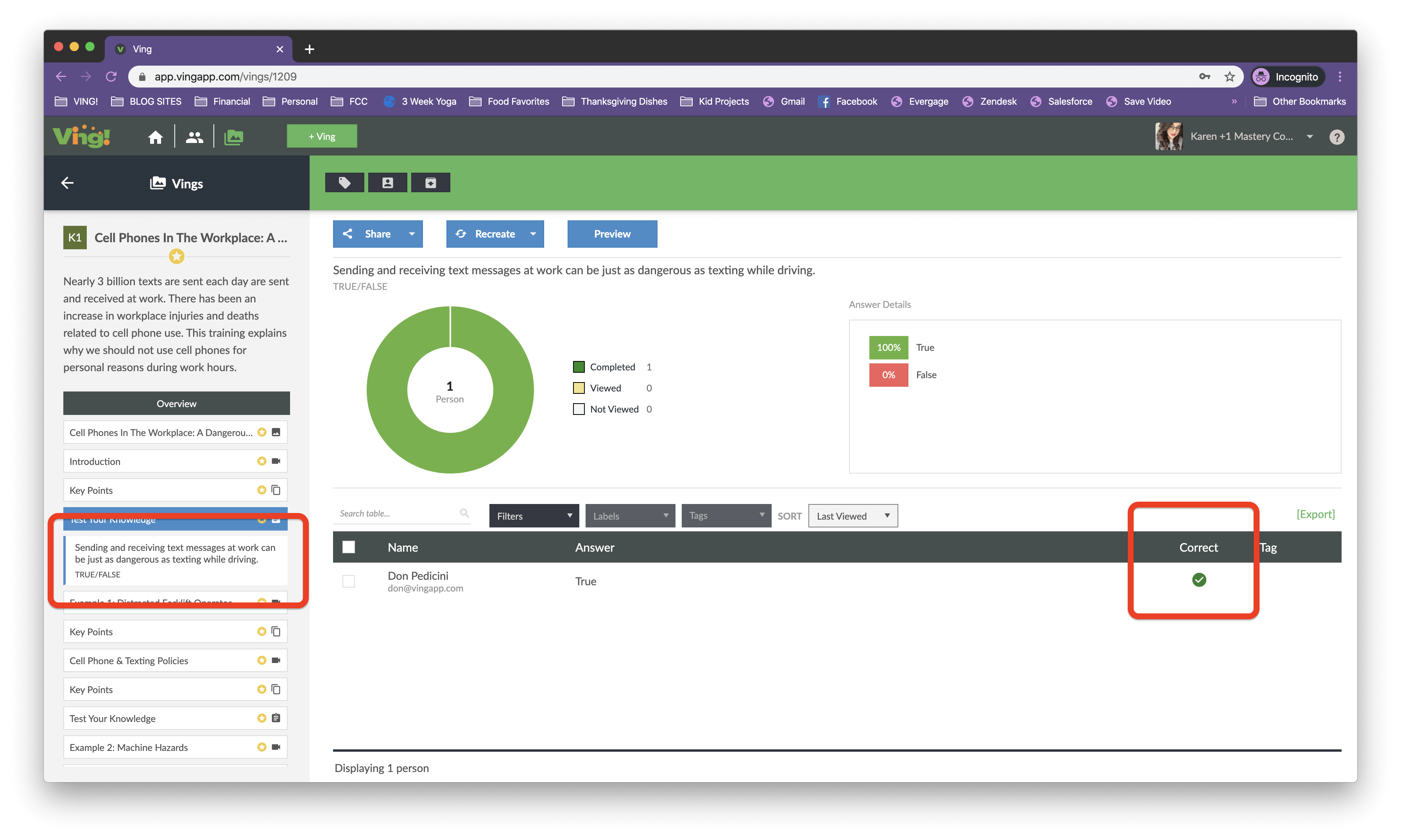Open Other Bookmarks folder
Screen dimensions: 1401x840
(1300, 101)
